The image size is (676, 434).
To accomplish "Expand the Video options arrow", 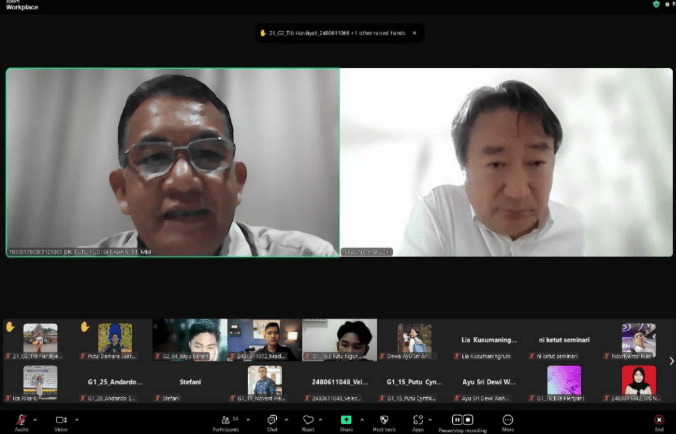I will [x=77, y=419].
